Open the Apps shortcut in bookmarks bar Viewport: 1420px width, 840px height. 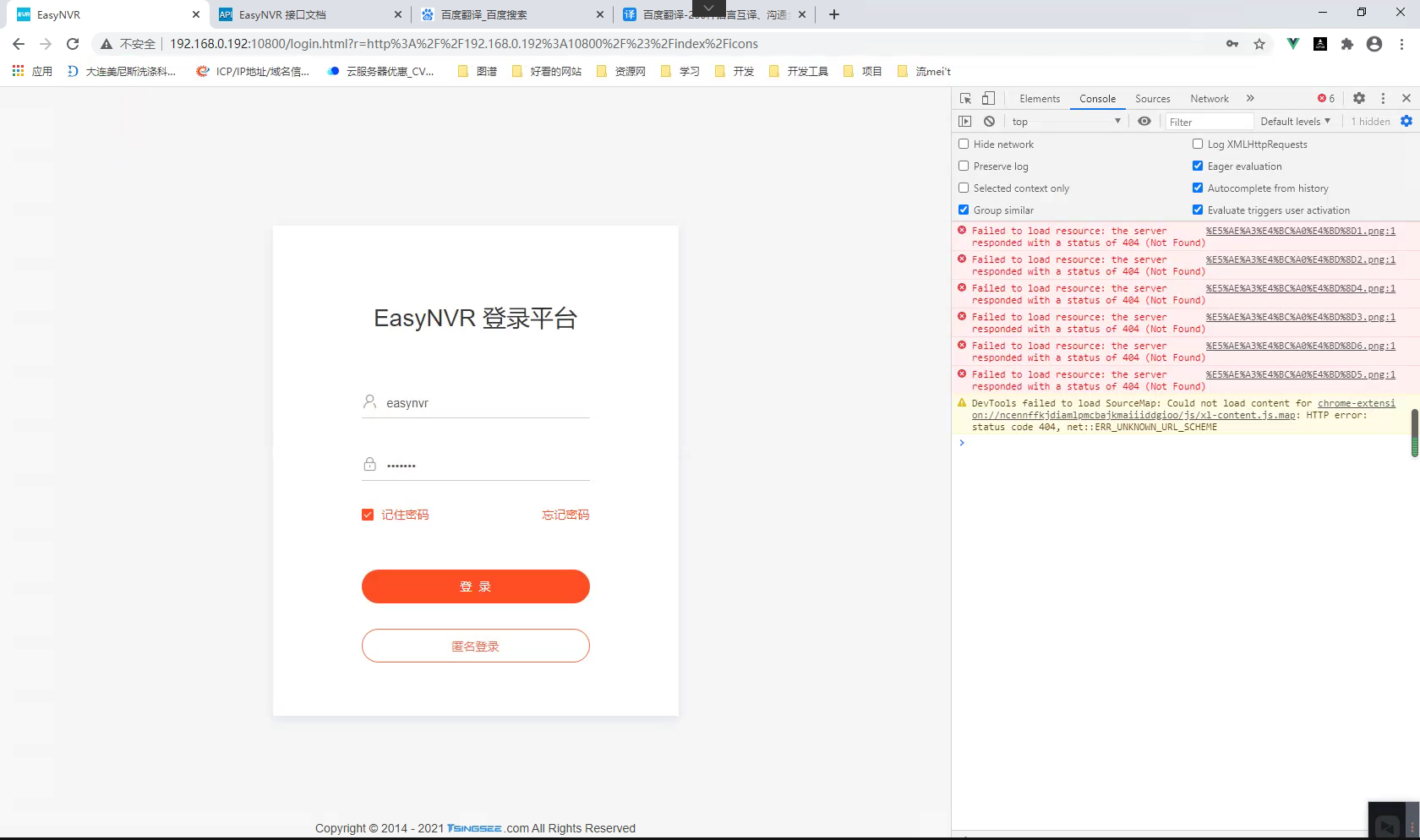(x=32, y=71)
